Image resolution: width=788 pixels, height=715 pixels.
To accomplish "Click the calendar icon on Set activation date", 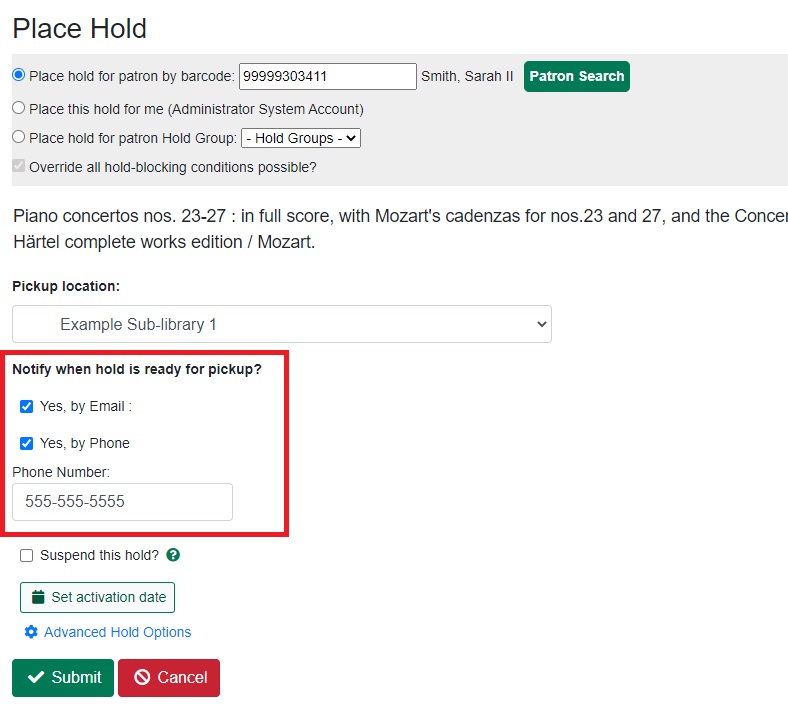I will point(38,597).
